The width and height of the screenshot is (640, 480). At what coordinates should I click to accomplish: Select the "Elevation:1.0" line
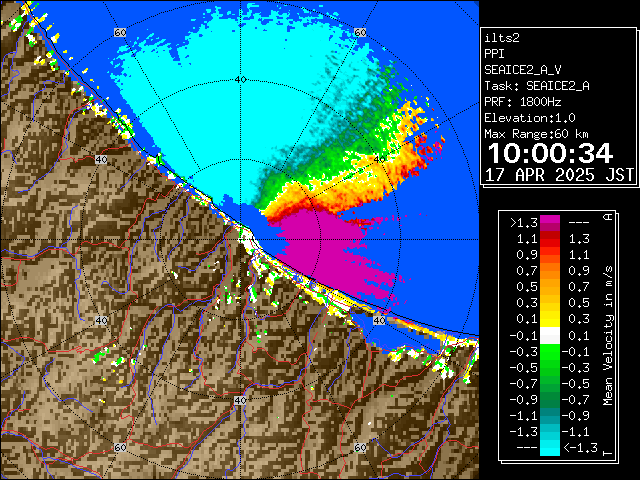click(529, 118)
